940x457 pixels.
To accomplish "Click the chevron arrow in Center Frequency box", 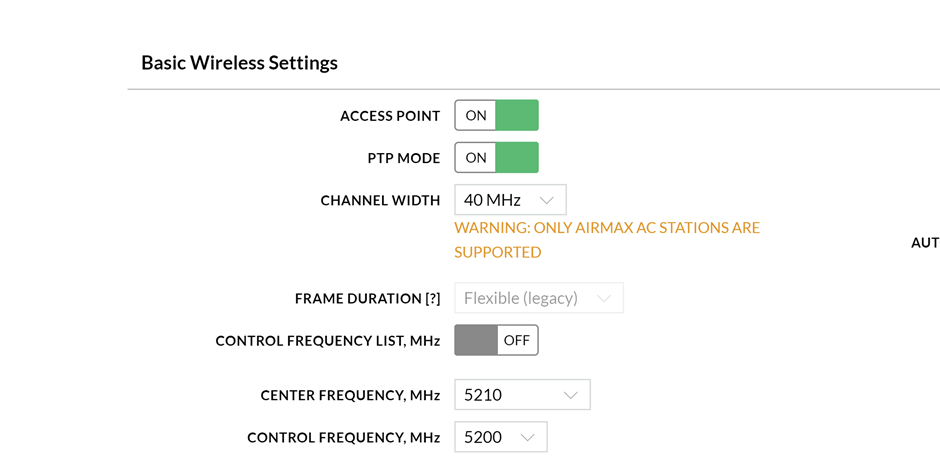I will [x=570, y=396].
